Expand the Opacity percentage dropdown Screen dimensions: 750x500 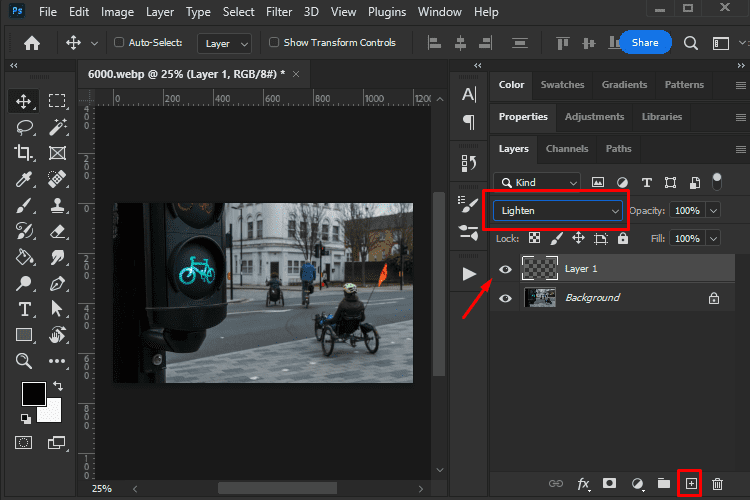(713, 211)
